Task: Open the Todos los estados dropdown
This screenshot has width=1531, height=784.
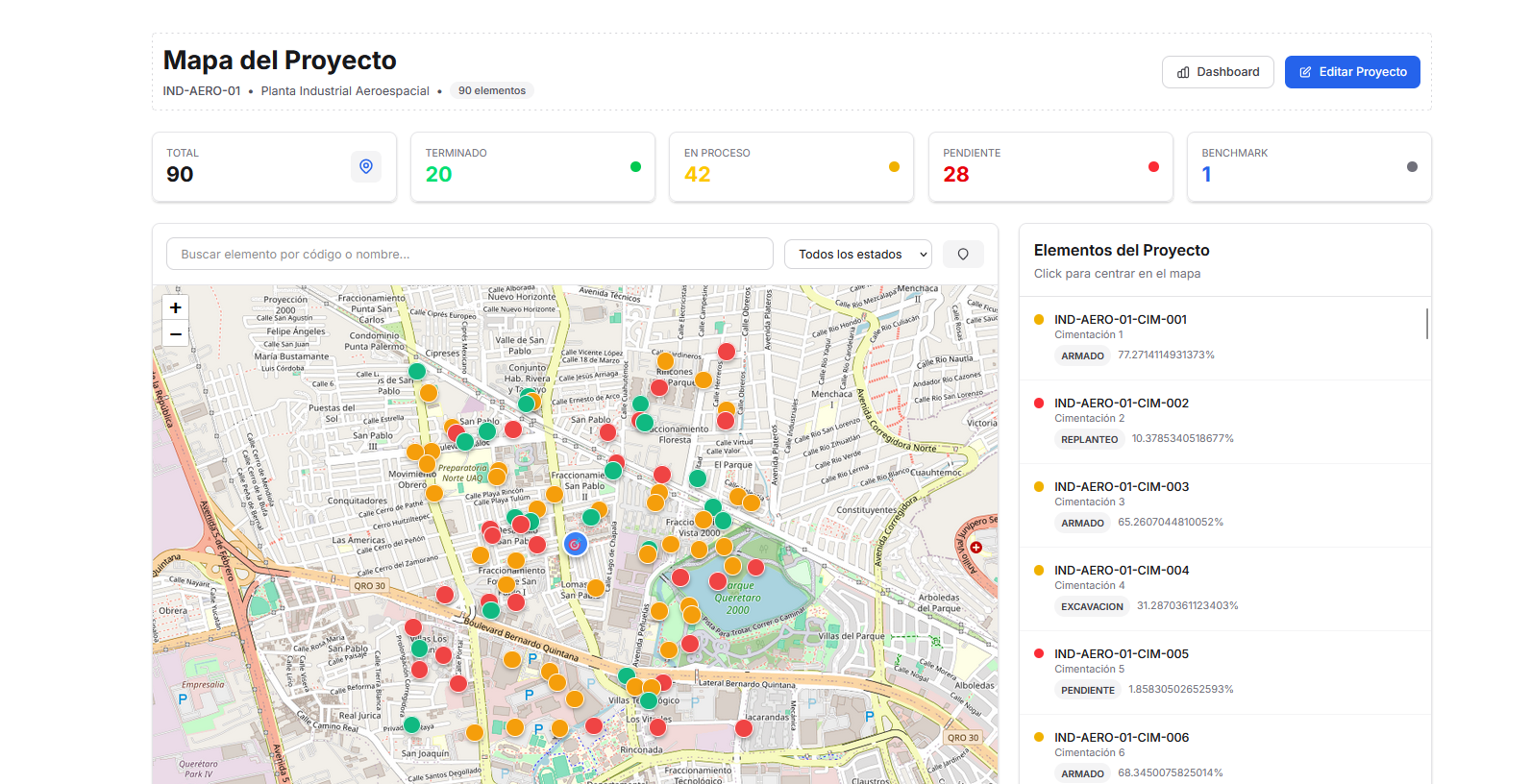Action: coord(858,255)
